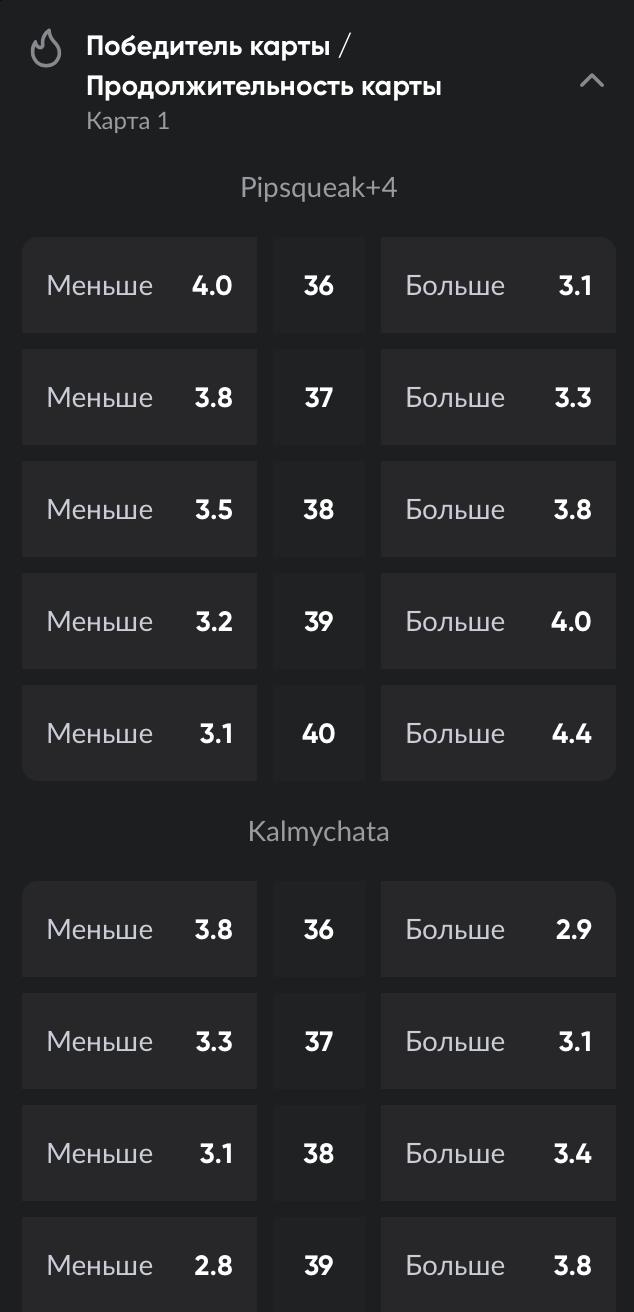634x1312 pixels.
Task: Select Pipsqueak+4 Меньше 37 odds 3.8
Action: [139, 398]
